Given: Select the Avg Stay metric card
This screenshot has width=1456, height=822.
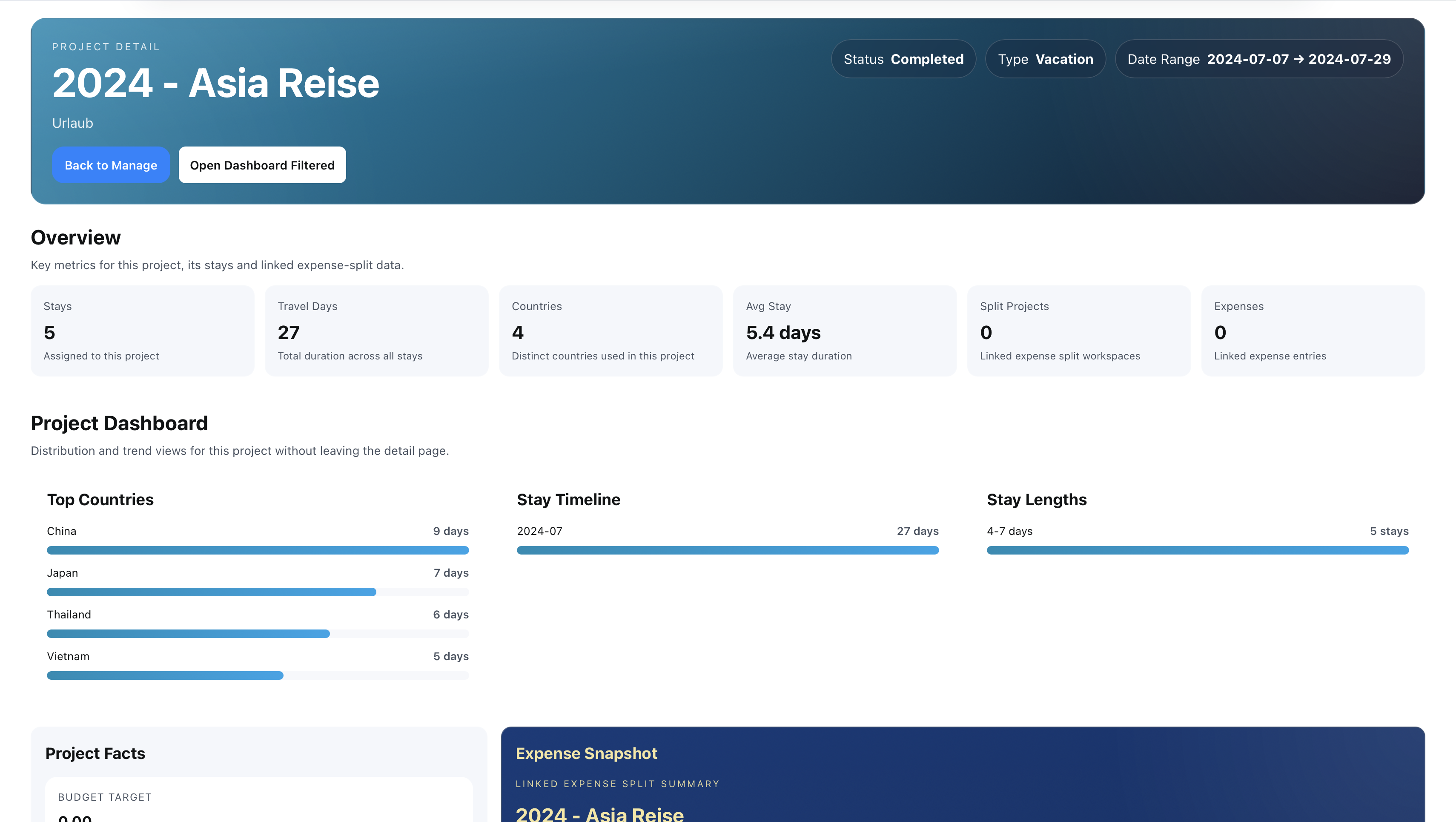Looking at the screenshot, I should [844, 331].
